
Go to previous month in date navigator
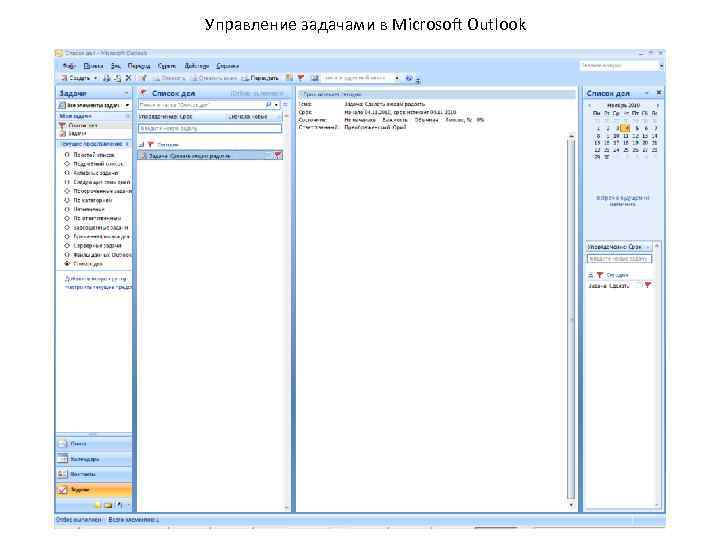point(590,106)
